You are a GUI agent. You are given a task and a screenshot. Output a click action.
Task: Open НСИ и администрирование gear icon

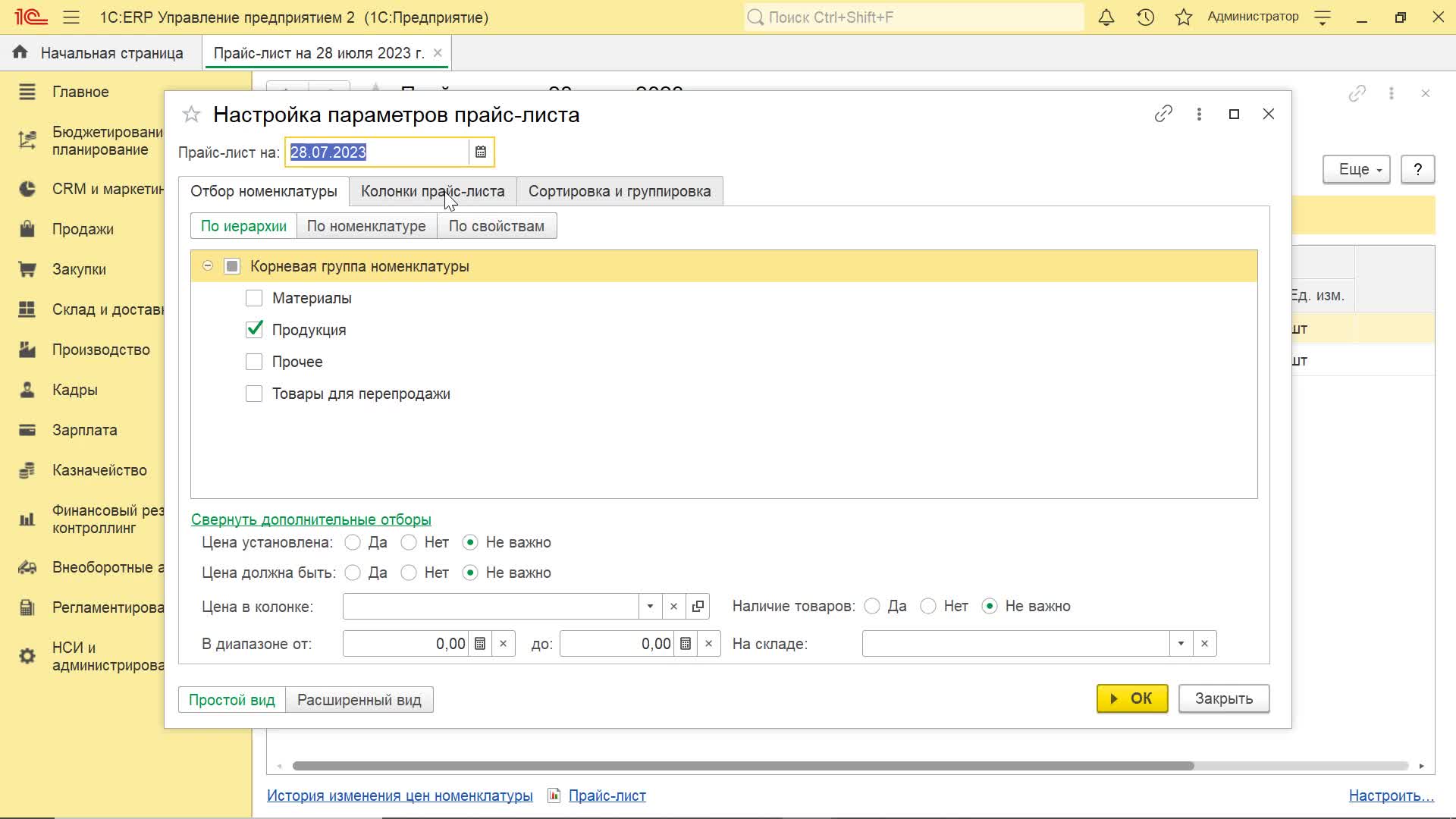pos(27,656)
